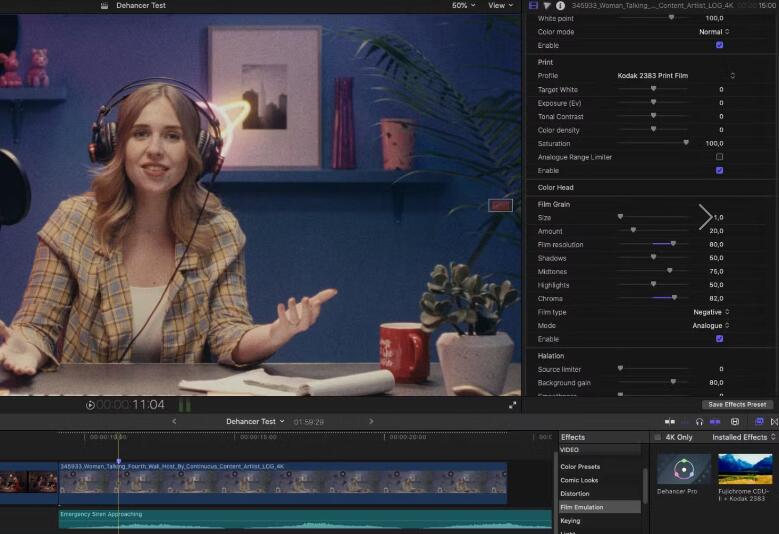
Task: Select the Dehancer Pro effect thumbnail
Action: 684,469
